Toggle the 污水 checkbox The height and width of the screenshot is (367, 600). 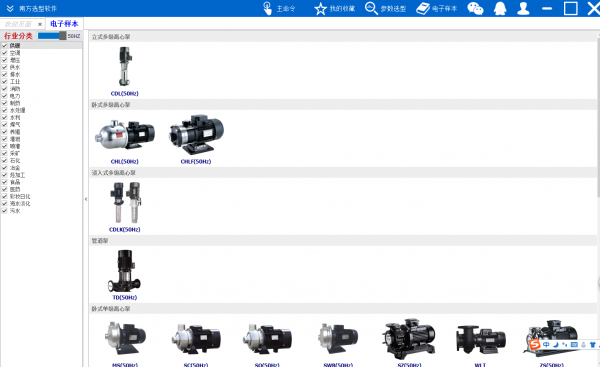click(x=5, y=211)
